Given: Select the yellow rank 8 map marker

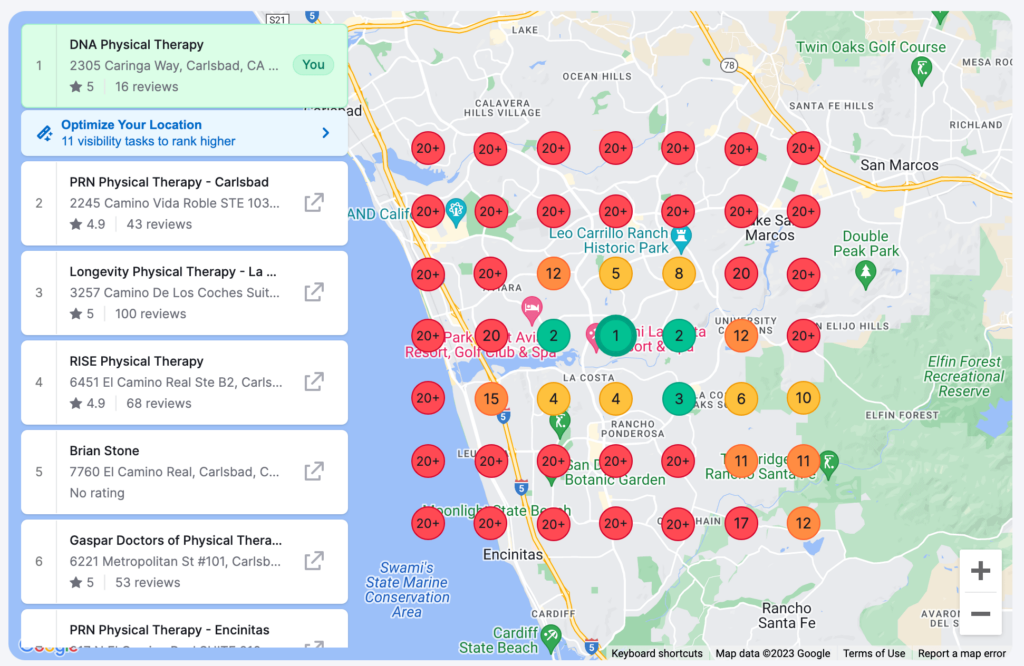Looking at the screenshot, I should pos(679,274).
